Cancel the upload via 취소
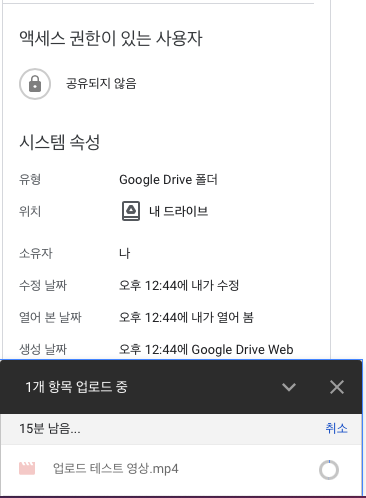 (336, 428)
